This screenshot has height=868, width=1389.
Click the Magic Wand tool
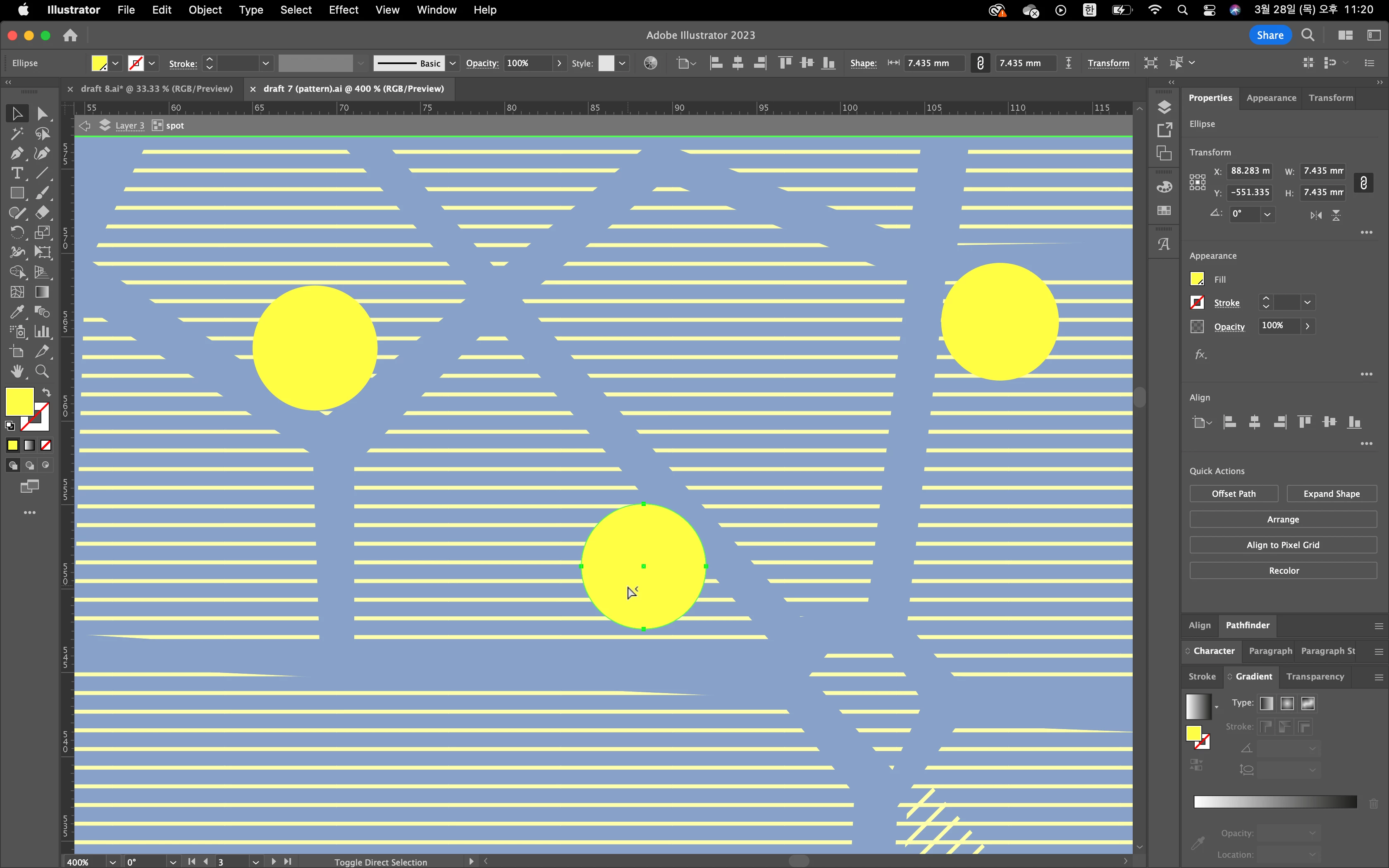pos(17,134)
